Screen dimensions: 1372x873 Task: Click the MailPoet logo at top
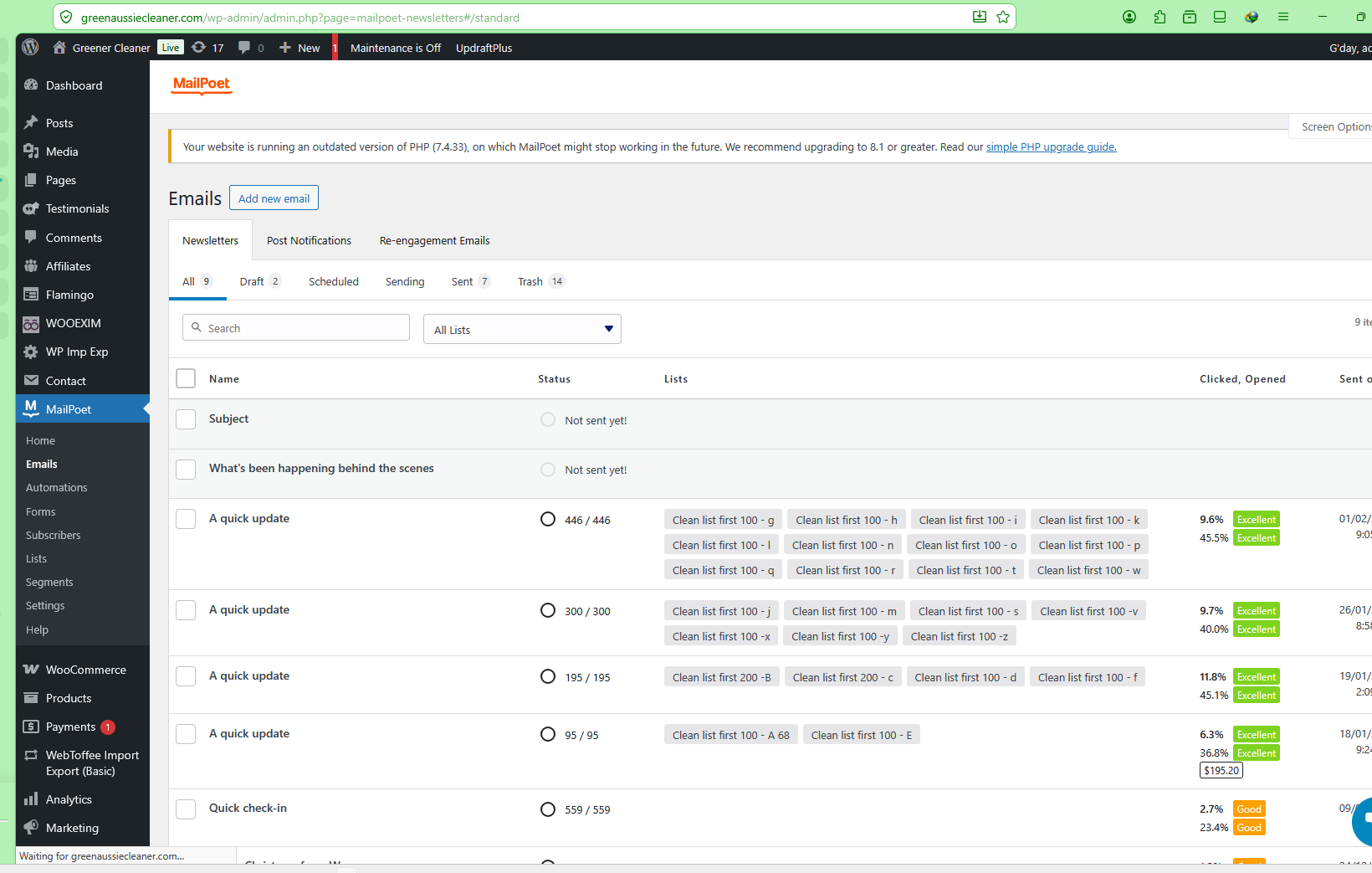click(x=201, y=85)
